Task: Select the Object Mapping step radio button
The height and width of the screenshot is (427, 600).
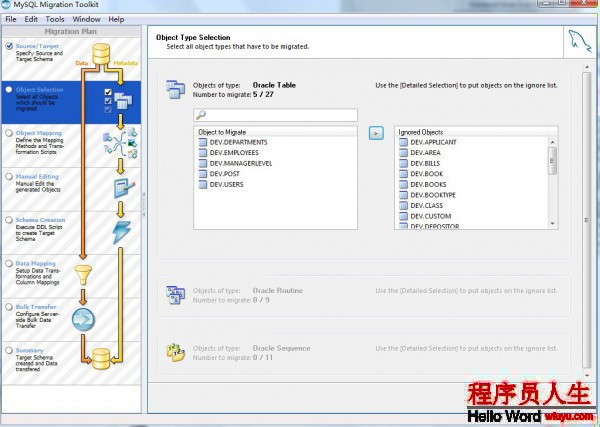Action: 9,133
